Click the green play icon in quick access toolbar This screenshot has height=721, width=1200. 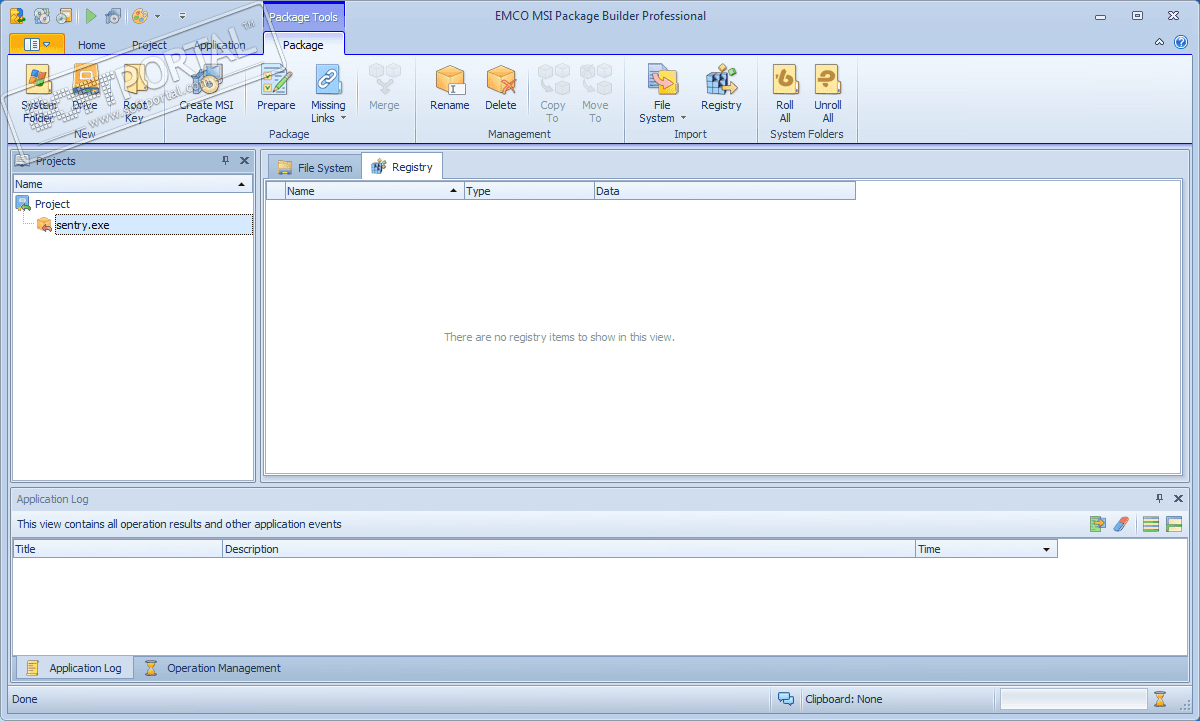91,16
